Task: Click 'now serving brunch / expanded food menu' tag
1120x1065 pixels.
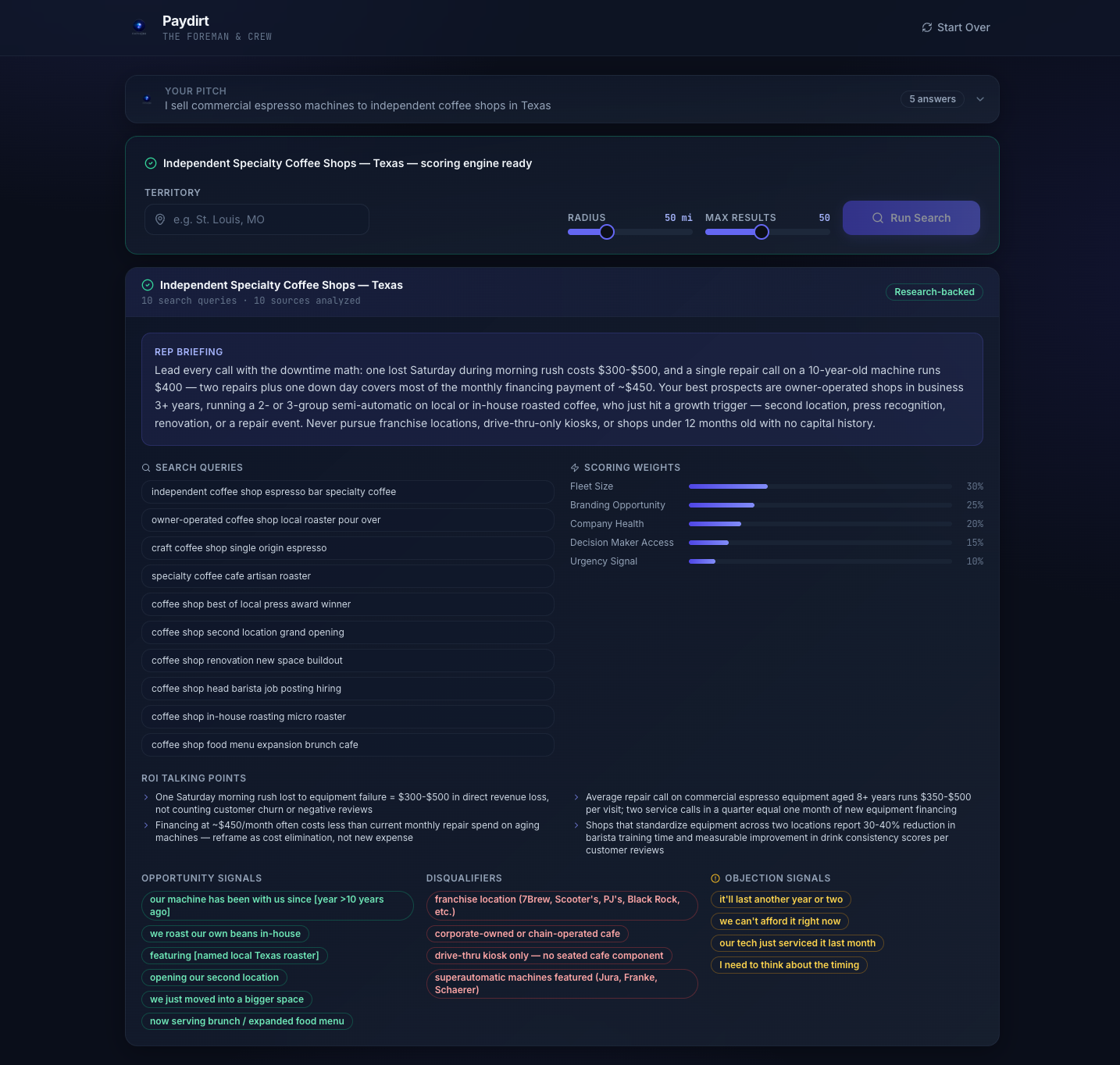Action: coord(247,1021)
